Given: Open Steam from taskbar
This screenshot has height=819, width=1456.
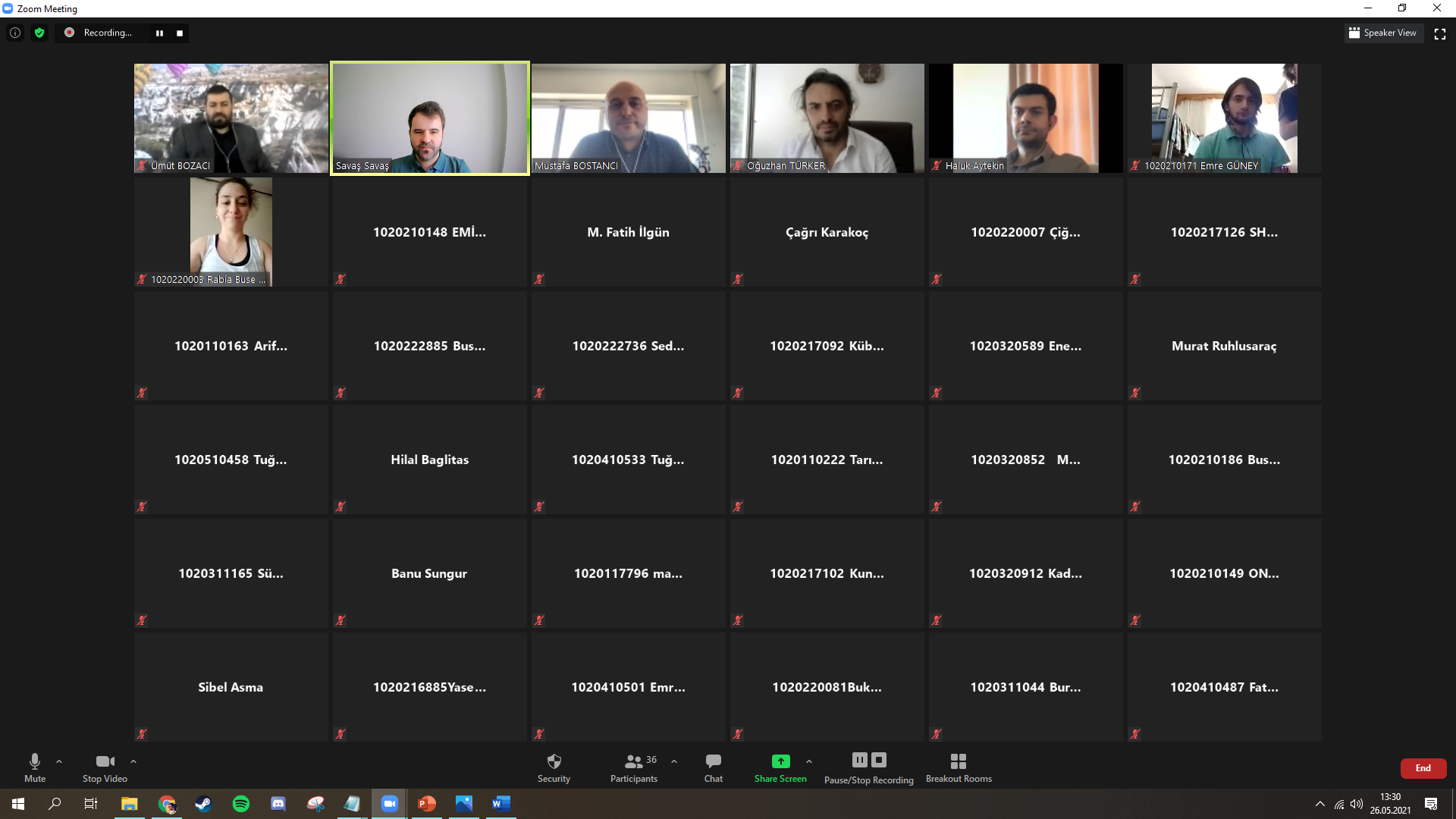Looking at the screenshot, I should tap(203, 804).
